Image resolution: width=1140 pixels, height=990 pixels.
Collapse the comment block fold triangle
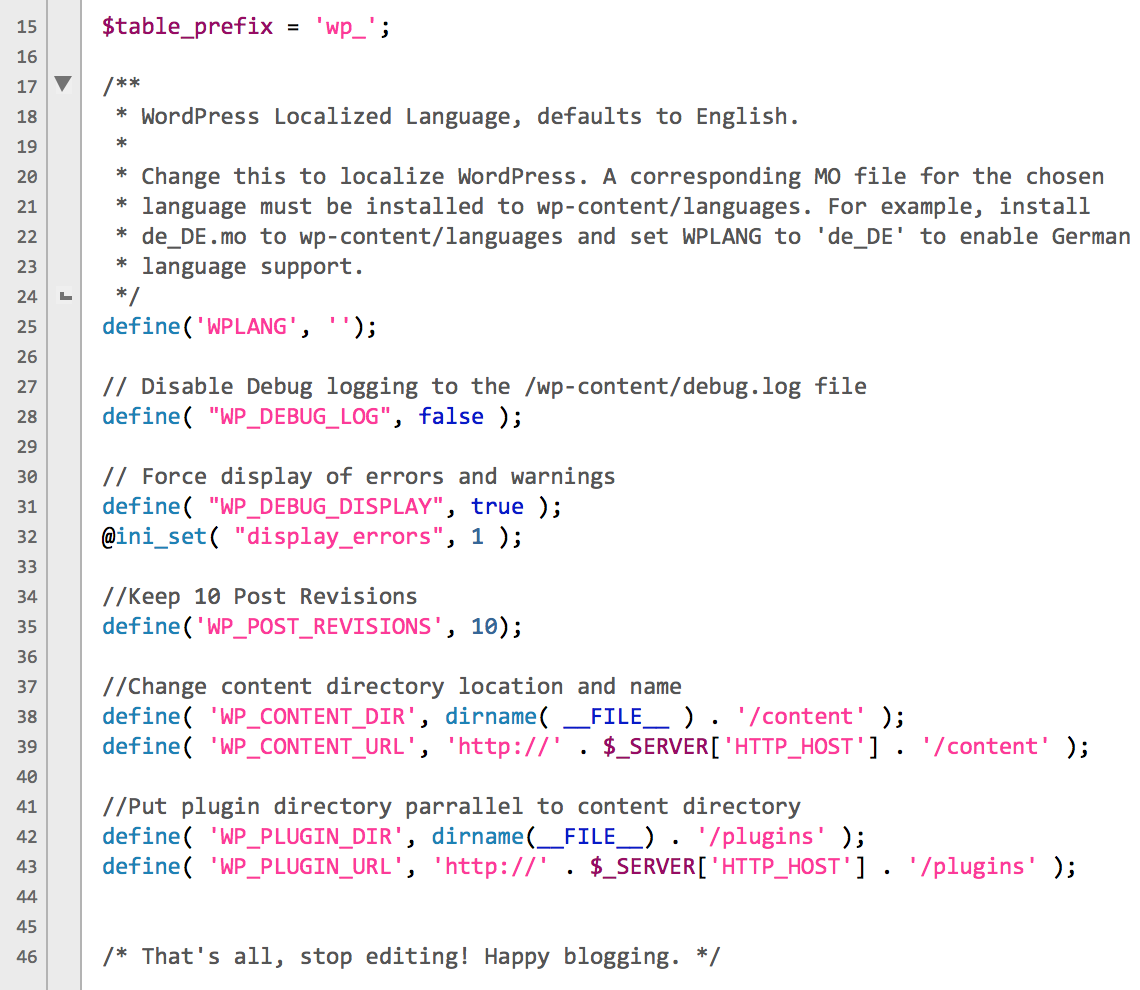[63, 84]
